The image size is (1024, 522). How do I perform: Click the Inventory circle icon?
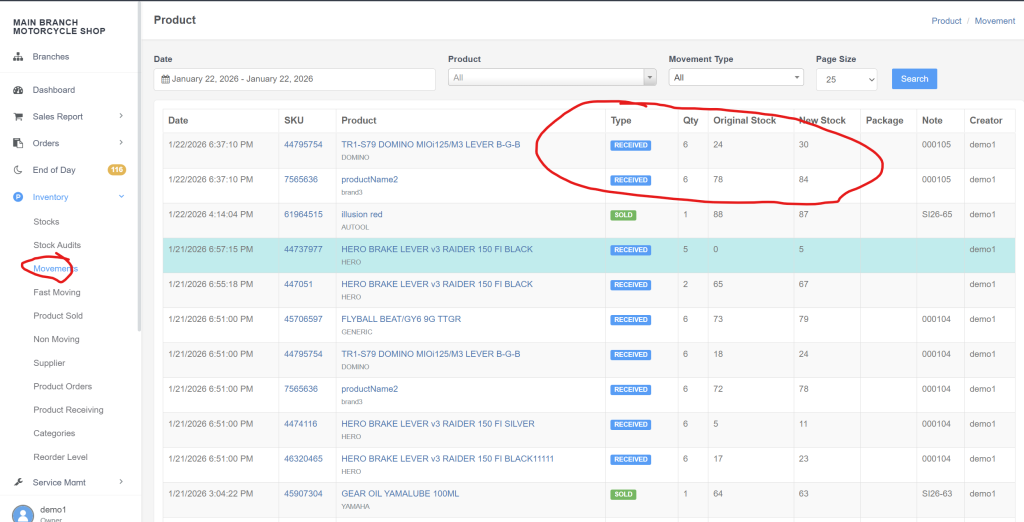(18, 198)
